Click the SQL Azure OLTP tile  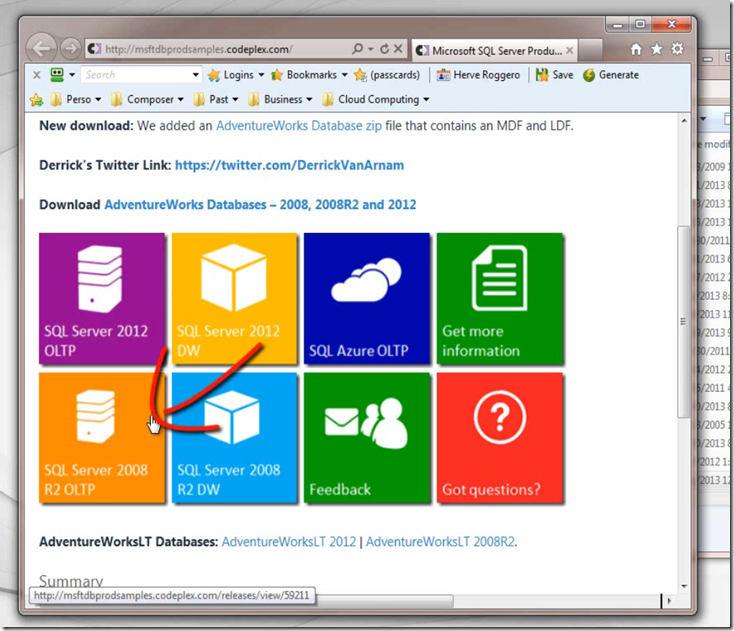tap(367, 298)
